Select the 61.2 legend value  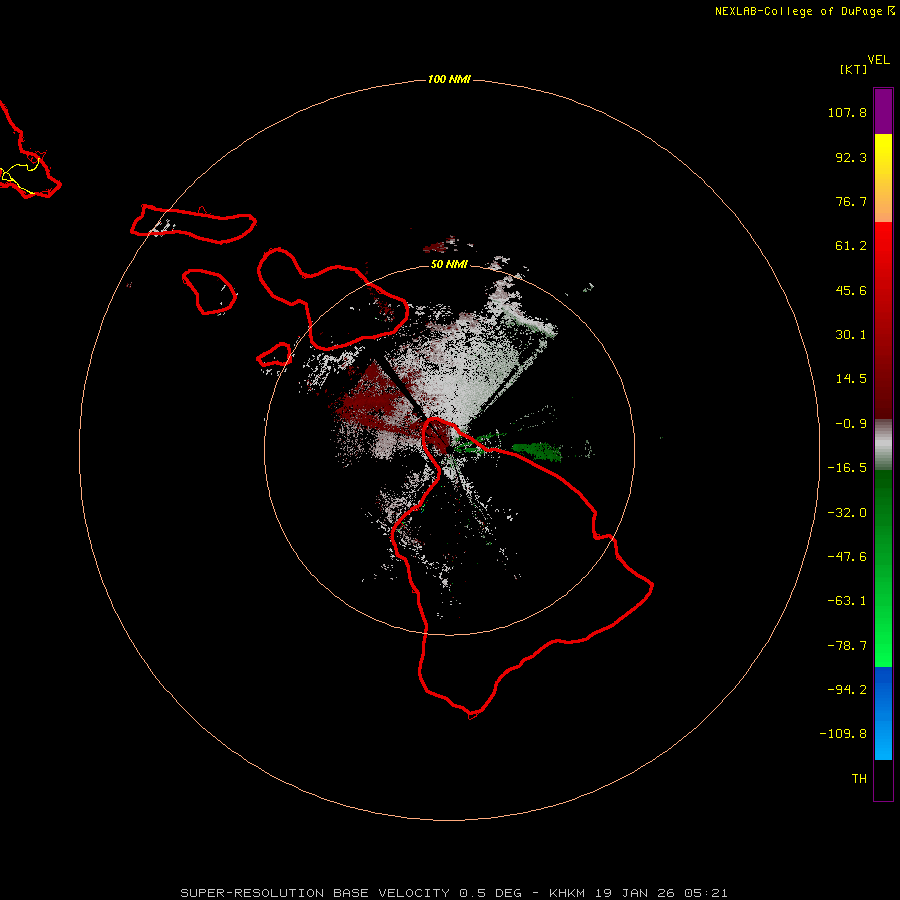[x=851, y=246]
